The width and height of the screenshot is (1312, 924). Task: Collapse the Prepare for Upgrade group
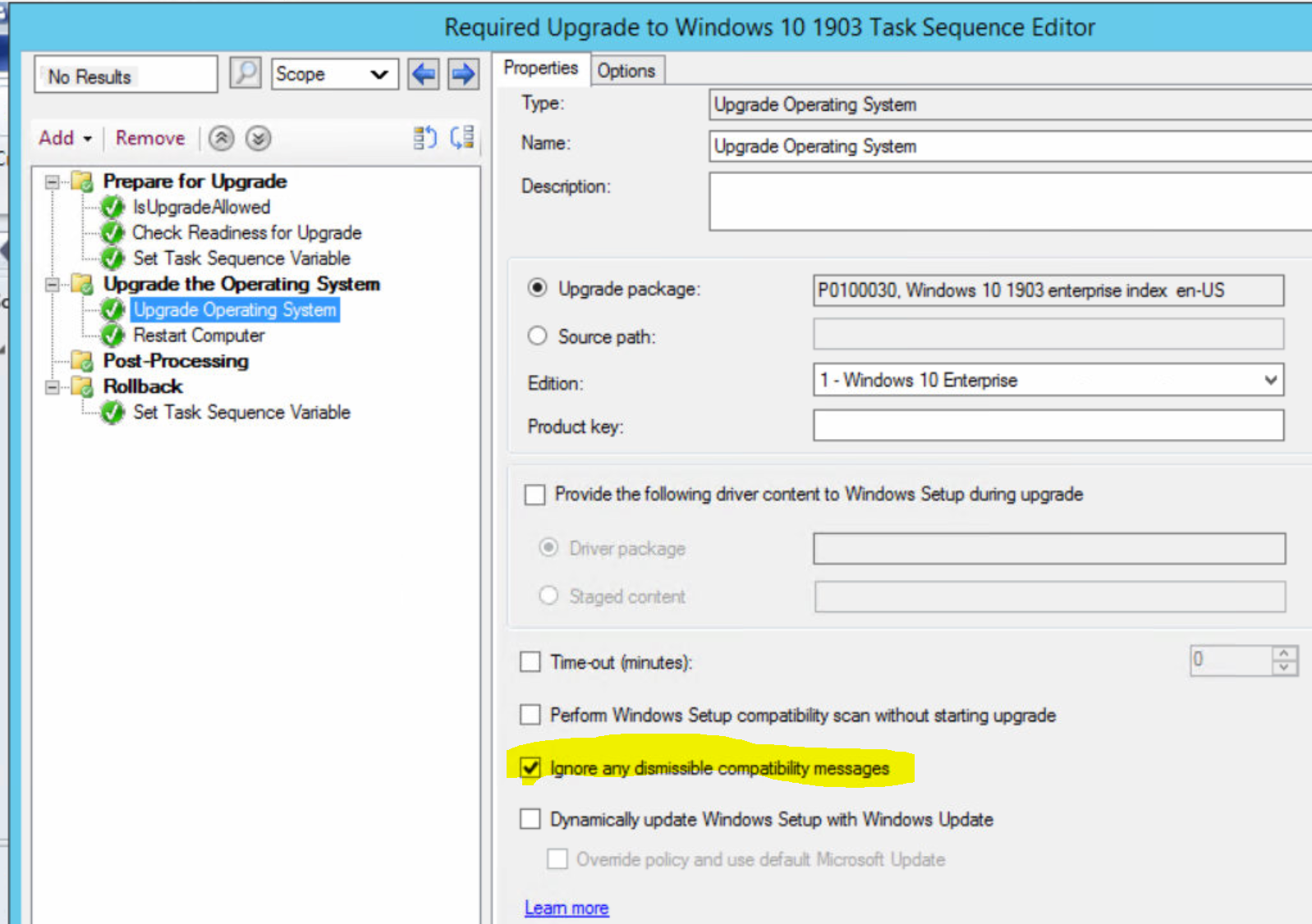pyautogui.click(x=53, y=182)
